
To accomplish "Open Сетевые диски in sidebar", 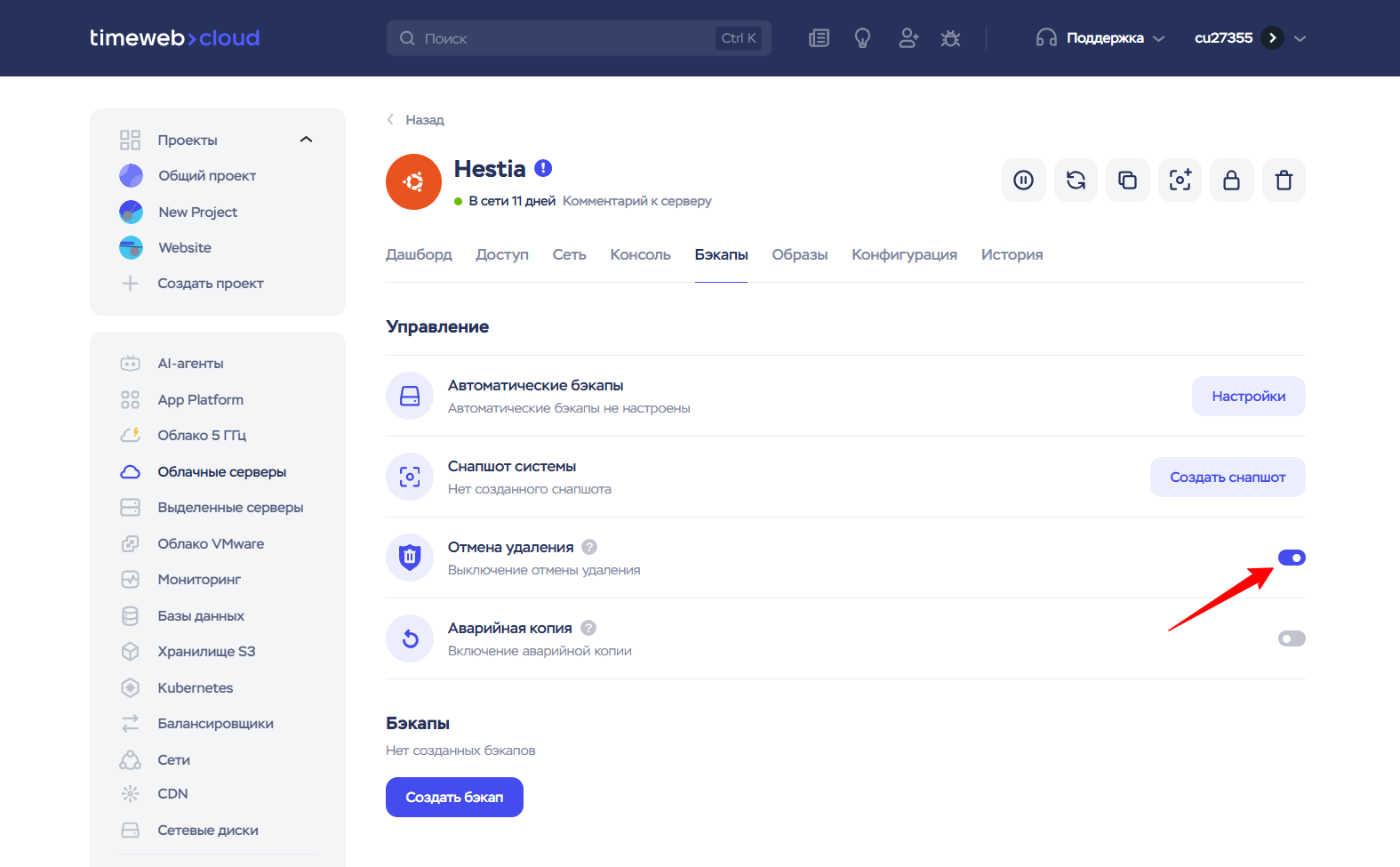I will click(208, 830).
